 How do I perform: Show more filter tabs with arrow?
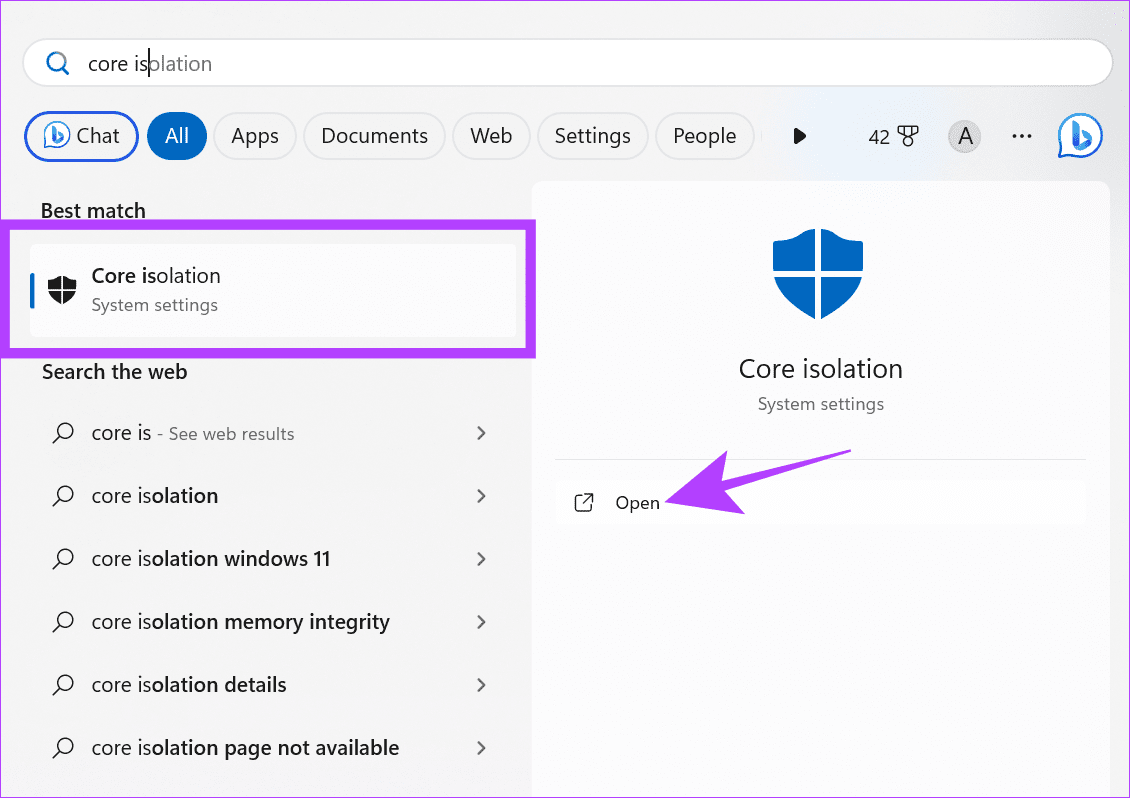click(x=799, y=136)
